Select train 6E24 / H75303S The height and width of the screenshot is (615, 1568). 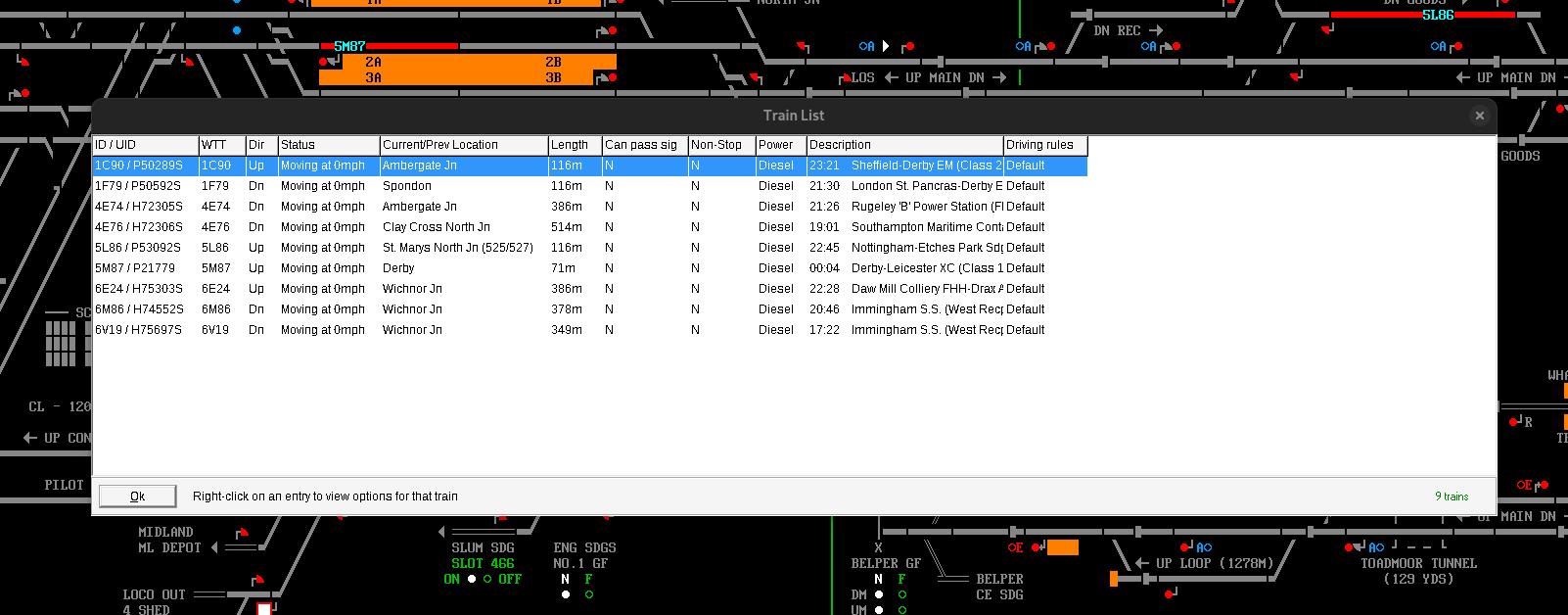590,289
